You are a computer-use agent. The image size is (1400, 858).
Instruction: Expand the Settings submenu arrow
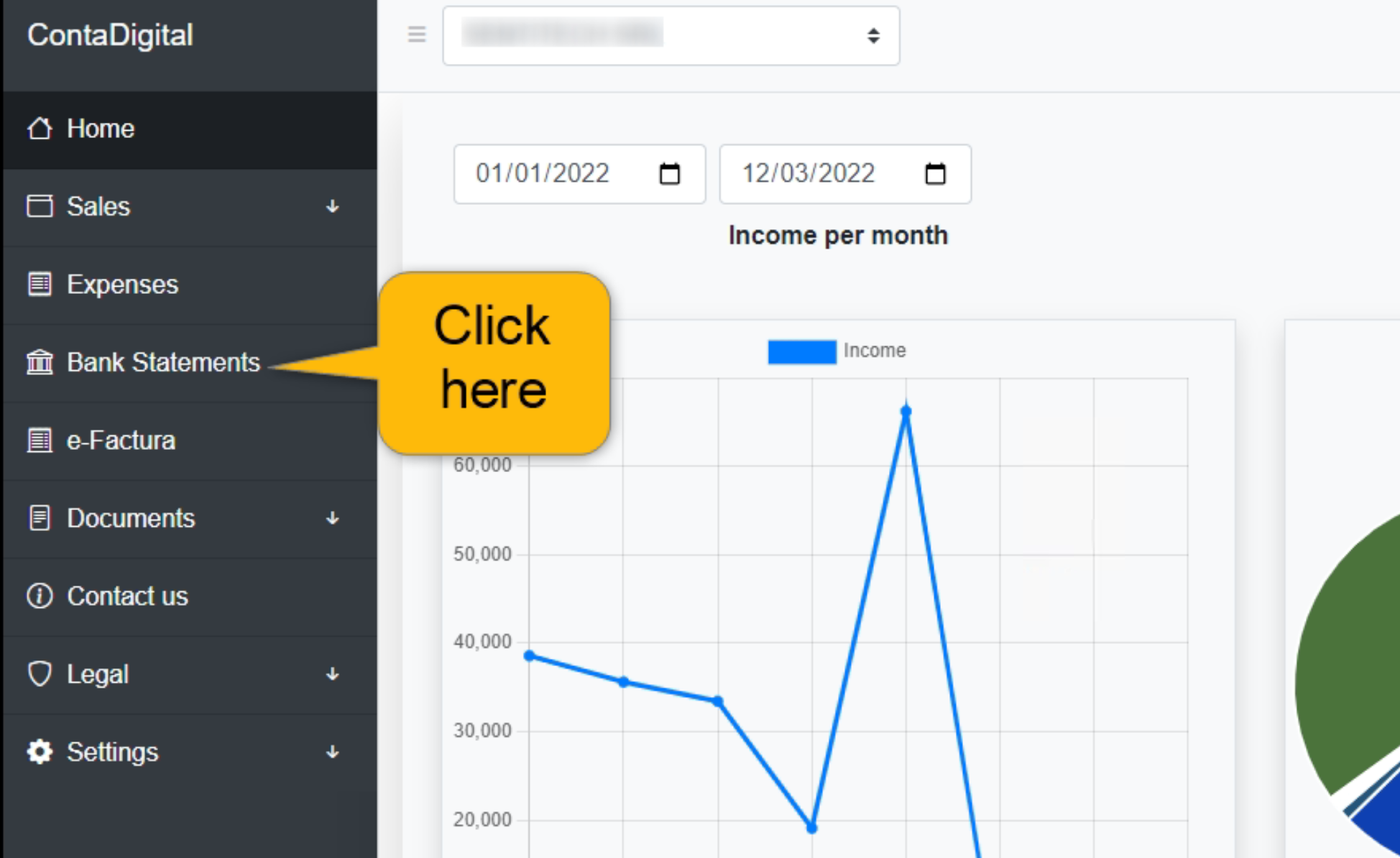click(x=332, y=752)
